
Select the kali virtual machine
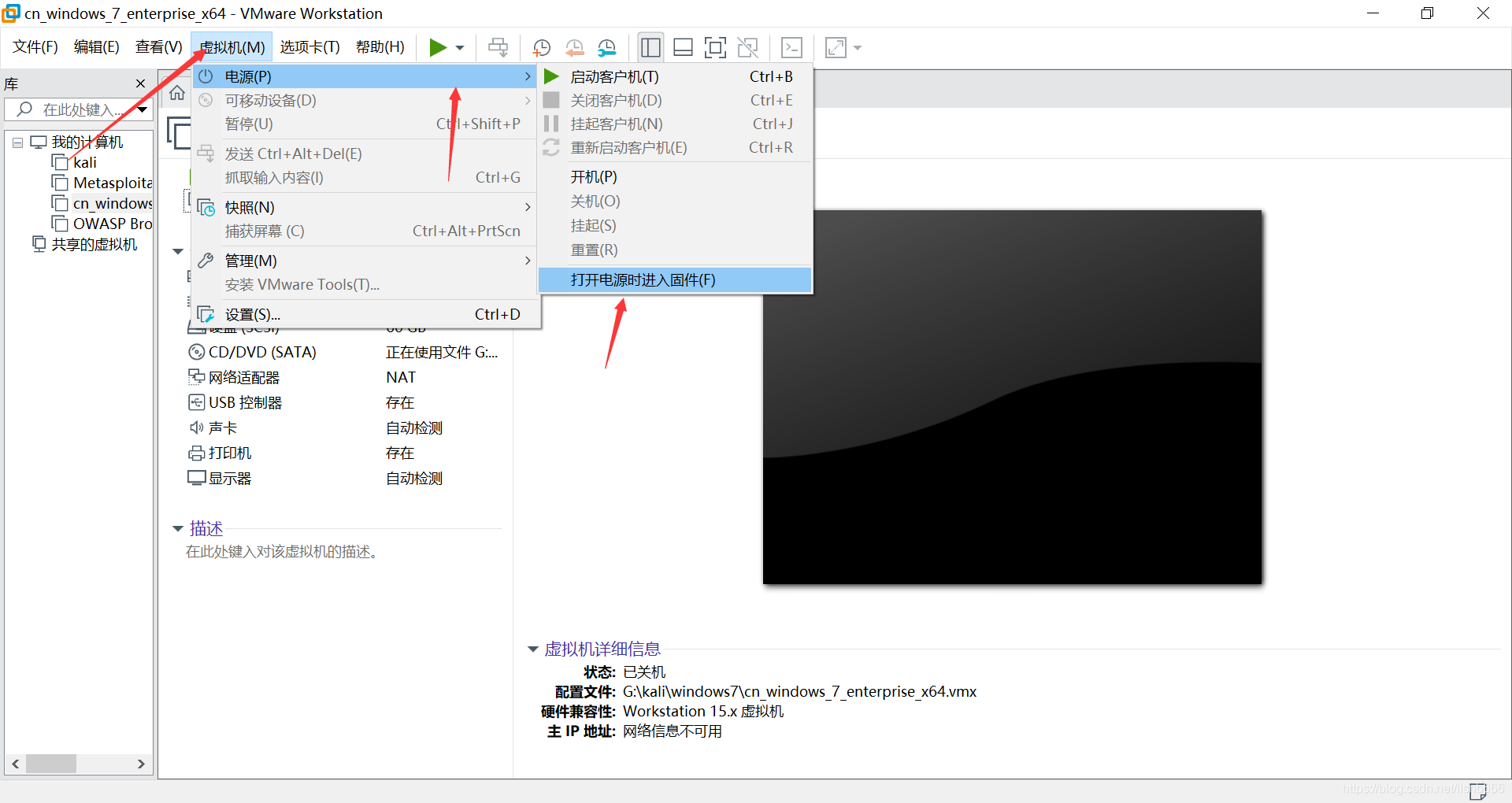point(84,162)
